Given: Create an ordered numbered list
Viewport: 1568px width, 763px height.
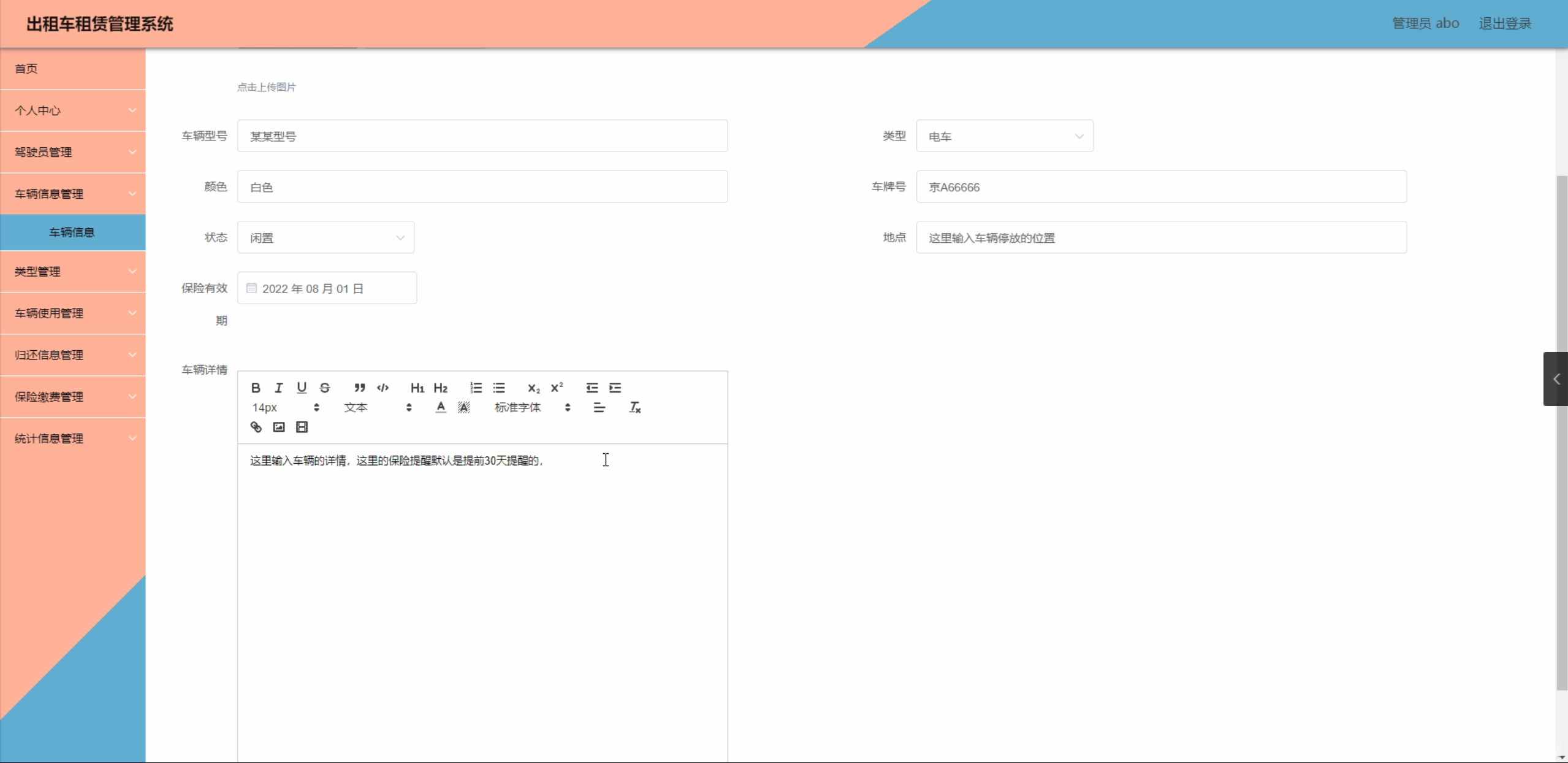Looking at the screenshot, I should tap(476, 388).
